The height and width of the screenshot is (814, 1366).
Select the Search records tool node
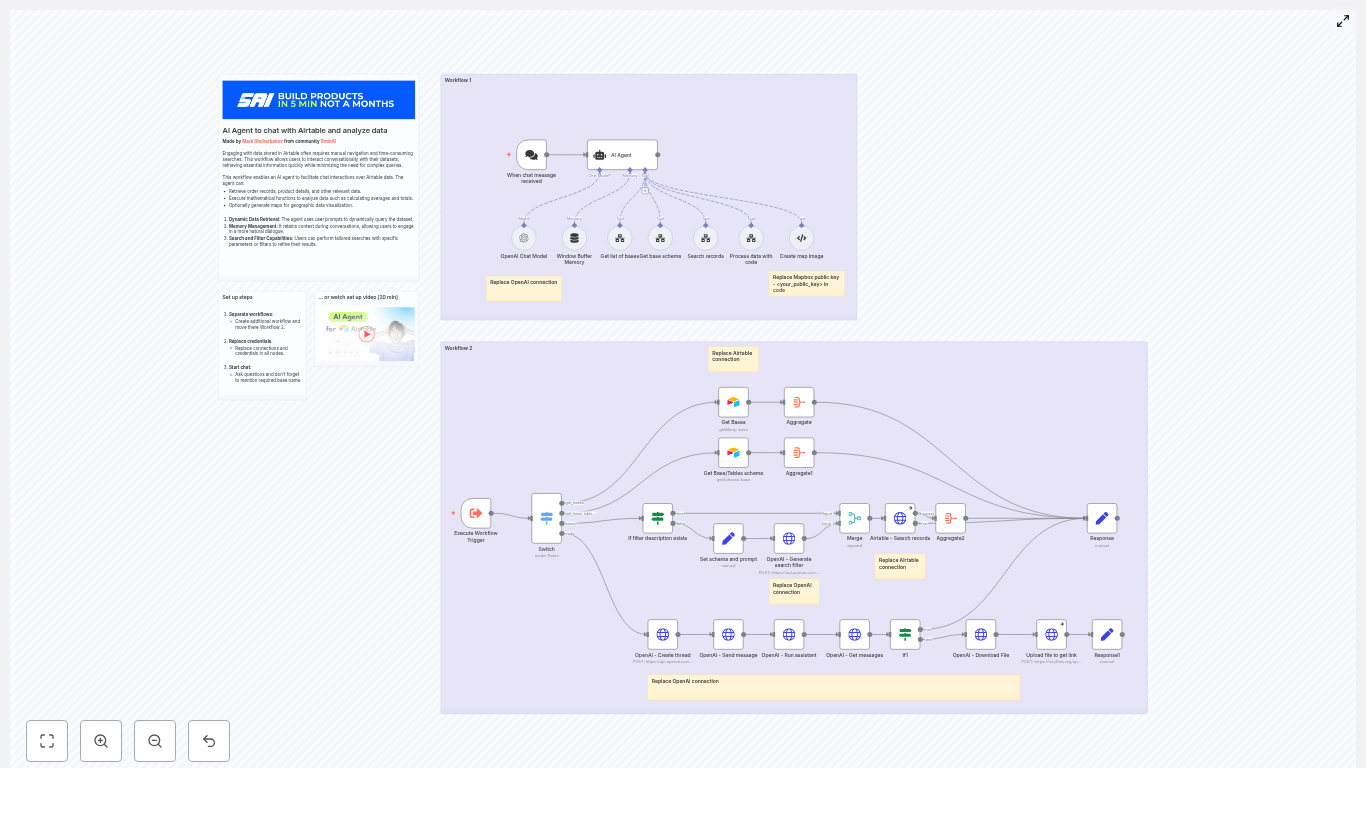coord(705,237)
